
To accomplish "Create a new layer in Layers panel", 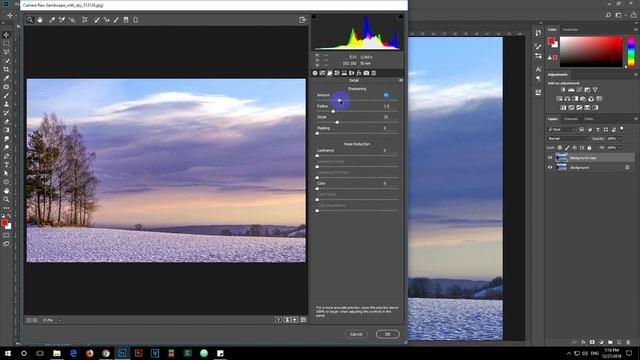I will 619,342.
